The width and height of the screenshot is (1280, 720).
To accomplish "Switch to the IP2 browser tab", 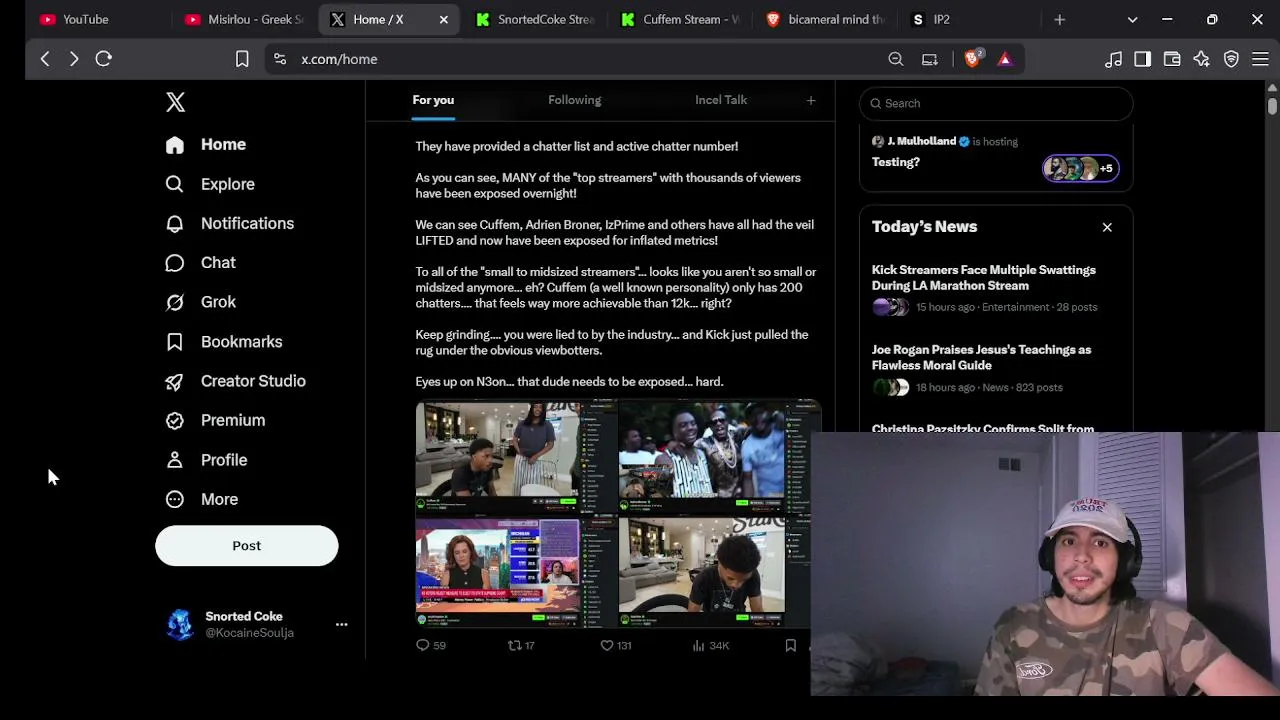I will (970, 19).
